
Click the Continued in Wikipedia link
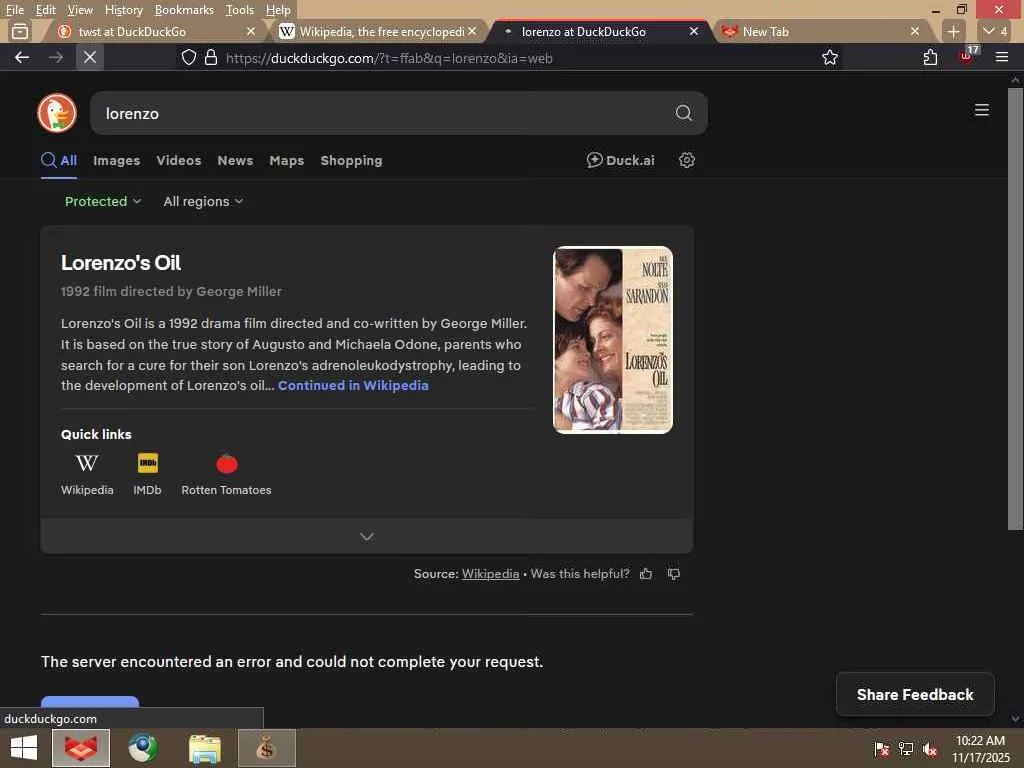[353, 385]
